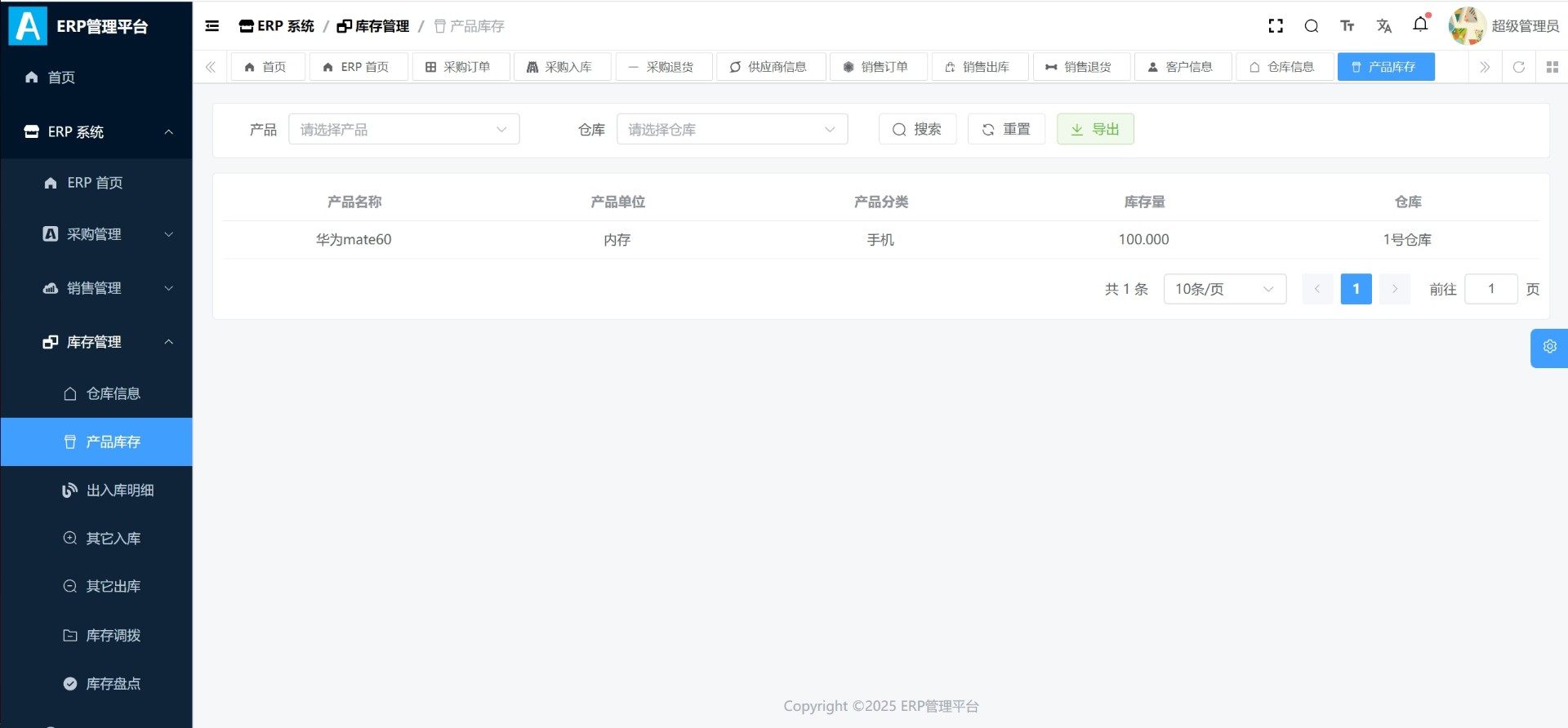1568x728 pixels.
Task: Enter fullscreen mode via the header icon
Action: (1276, 26)
